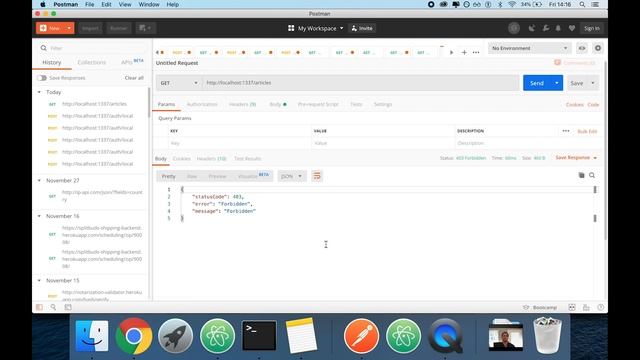Click the blue Send button
640x360 pixels.
coord(537,83)
